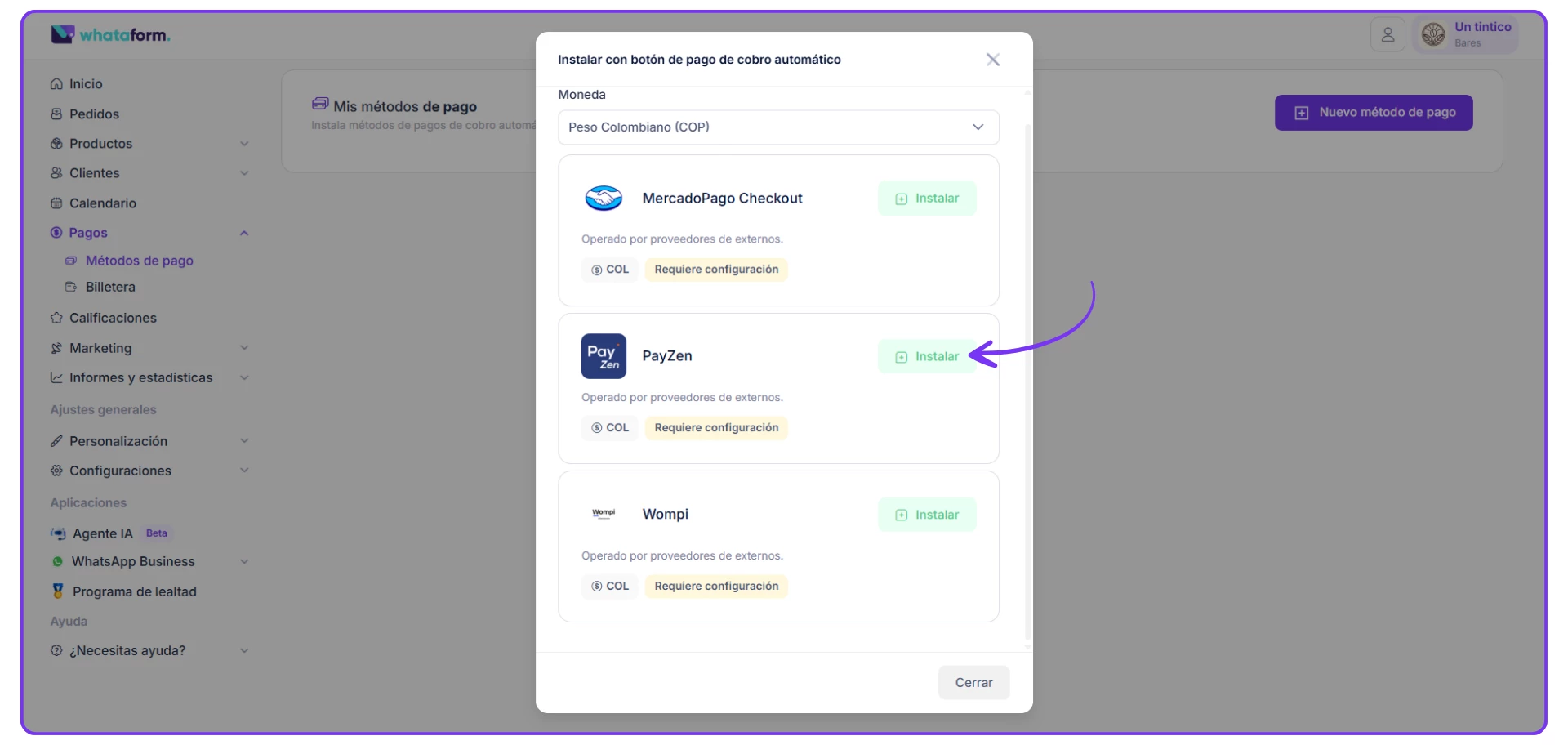Open WhatsApp Business from sidebar
The image size is (1568, 745).
pyautogui.click(x=133, y=562)
